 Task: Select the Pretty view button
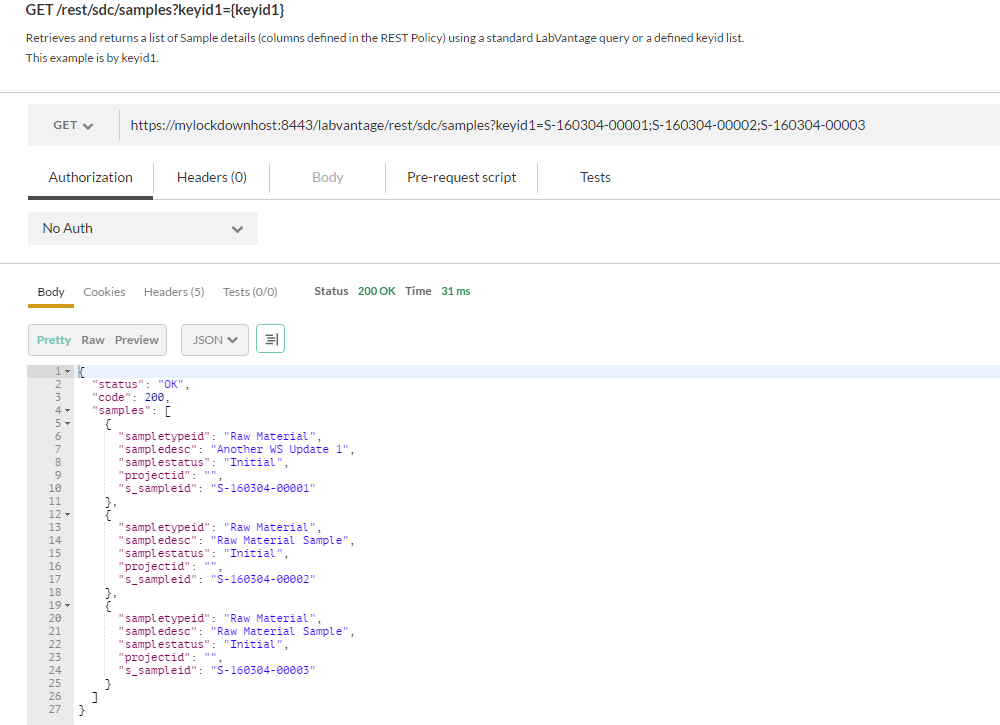(x=54, y=340)
